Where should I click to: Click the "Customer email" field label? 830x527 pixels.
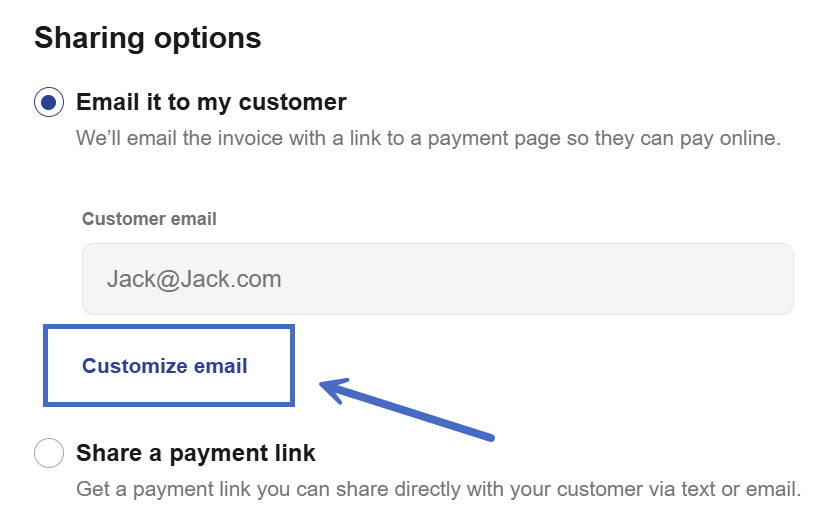tap(149, 219)
